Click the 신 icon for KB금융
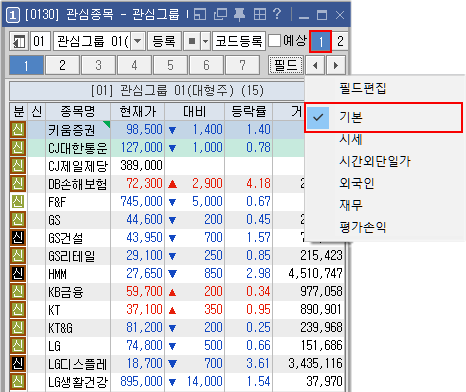 [18, 291]
